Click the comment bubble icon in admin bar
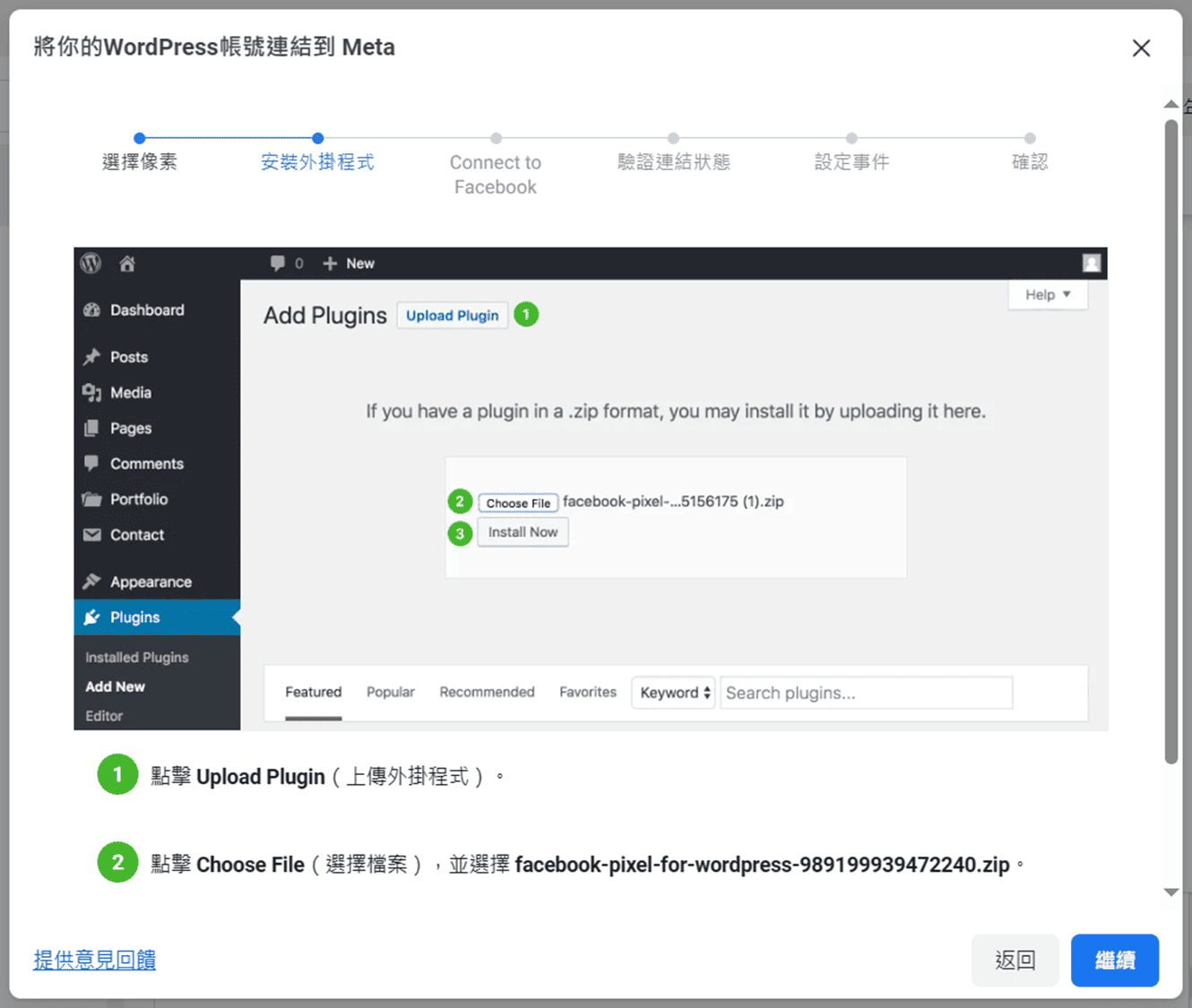The image size is (1192, 1008). (x=278, y=263)
